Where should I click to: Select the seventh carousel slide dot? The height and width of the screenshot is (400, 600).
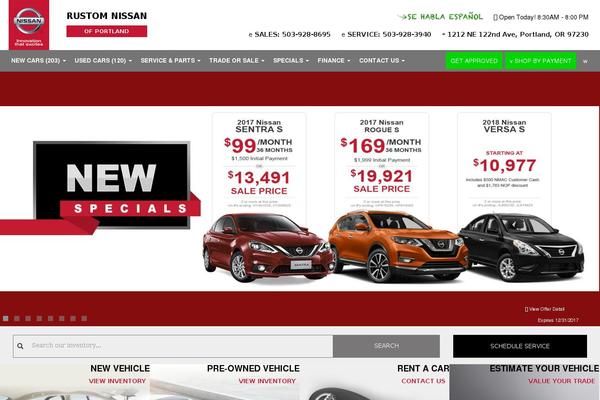73,318
